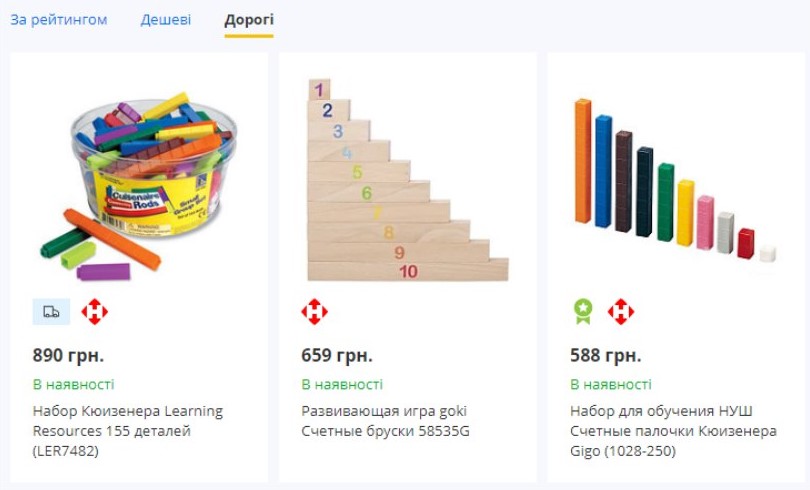Click В наявності status under 890 грн.
This screenshot has height=490, width=810.
(73, 384)
